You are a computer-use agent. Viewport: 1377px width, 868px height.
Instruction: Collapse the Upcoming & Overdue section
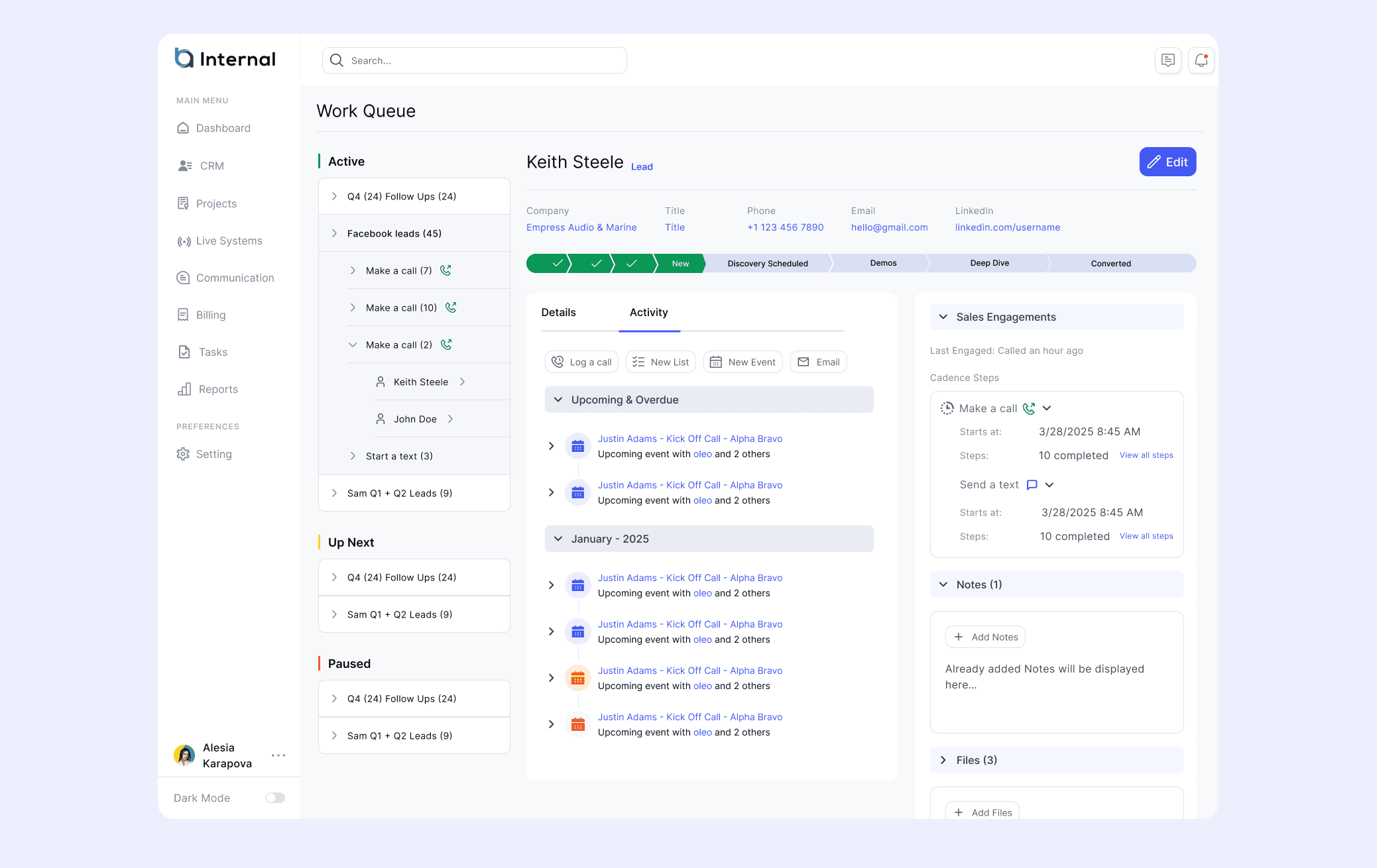558,400
